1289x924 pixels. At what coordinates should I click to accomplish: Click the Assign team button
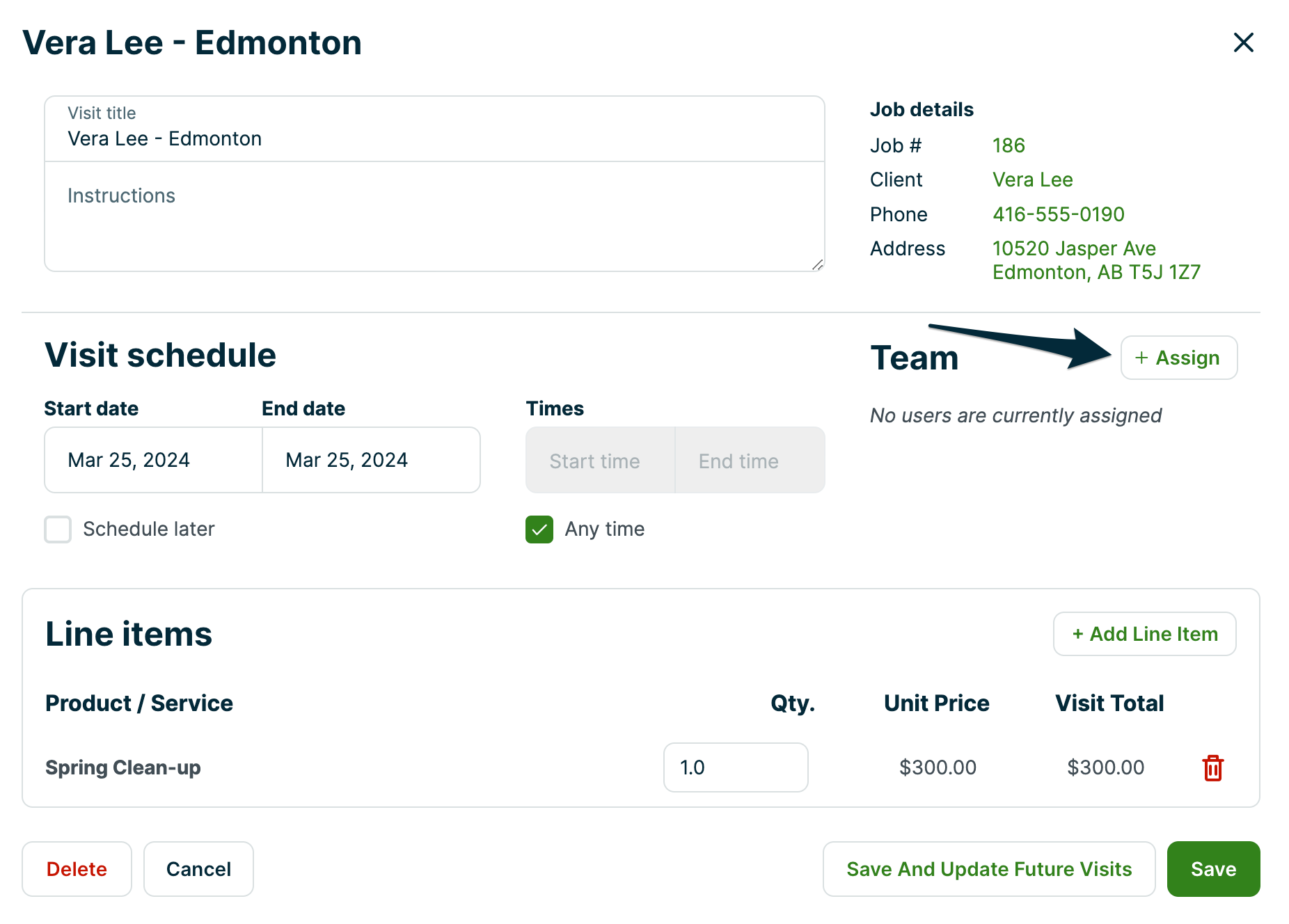coord(1178,358)
